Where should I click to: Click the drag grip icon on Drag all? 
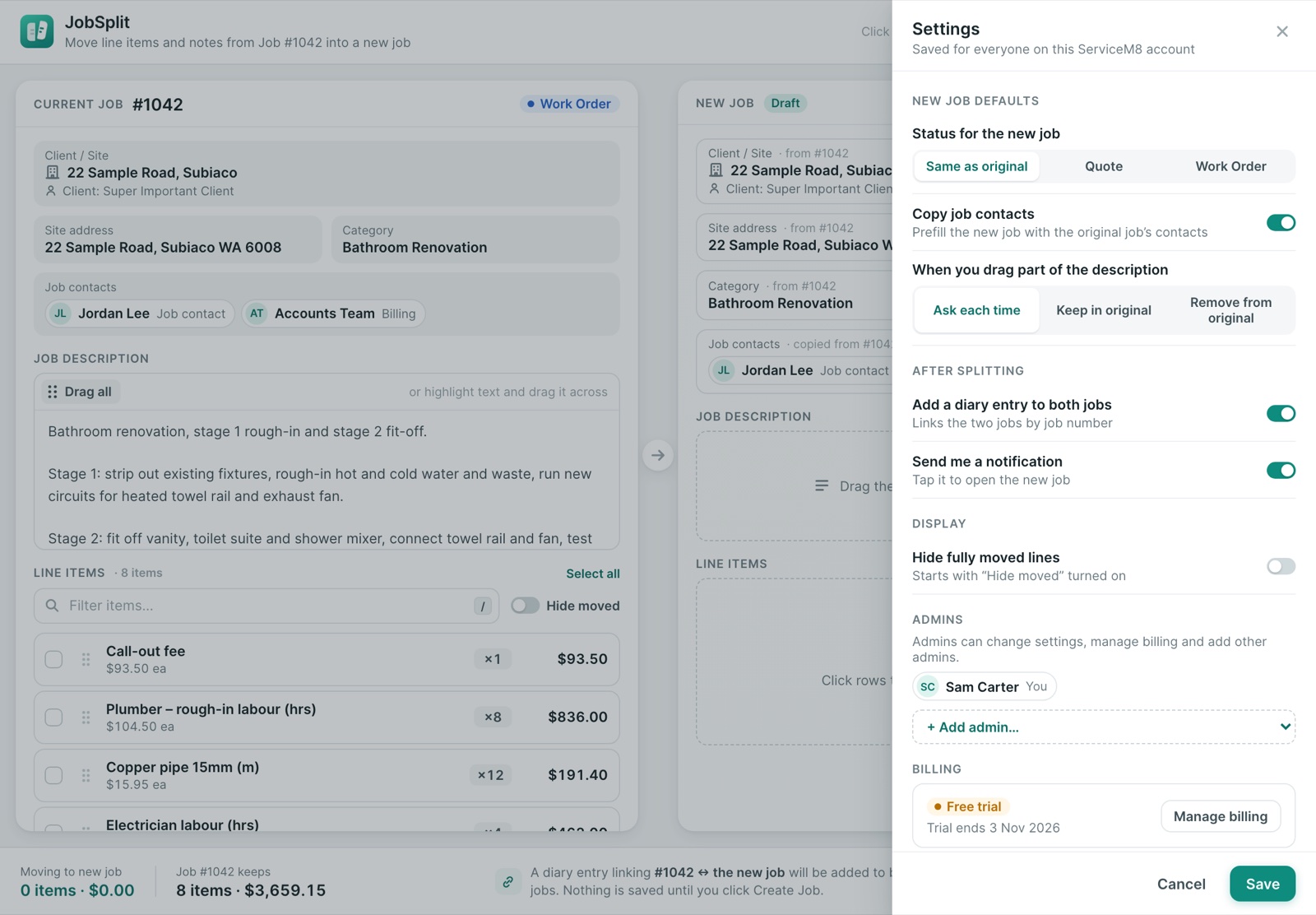(53, 392)
